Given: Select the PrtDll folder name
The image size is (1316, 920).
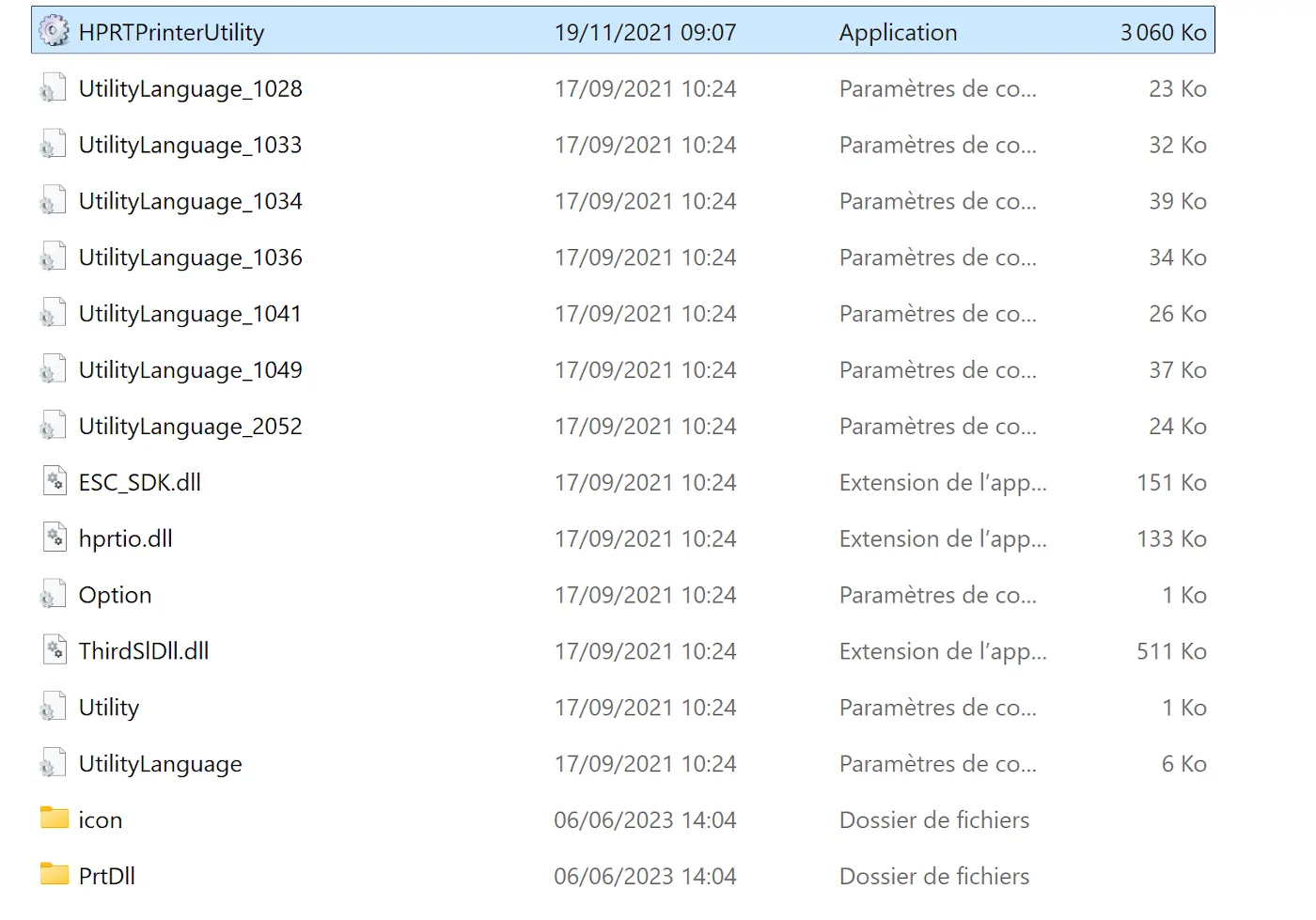Looking at the screenshot, I should 107,877.
